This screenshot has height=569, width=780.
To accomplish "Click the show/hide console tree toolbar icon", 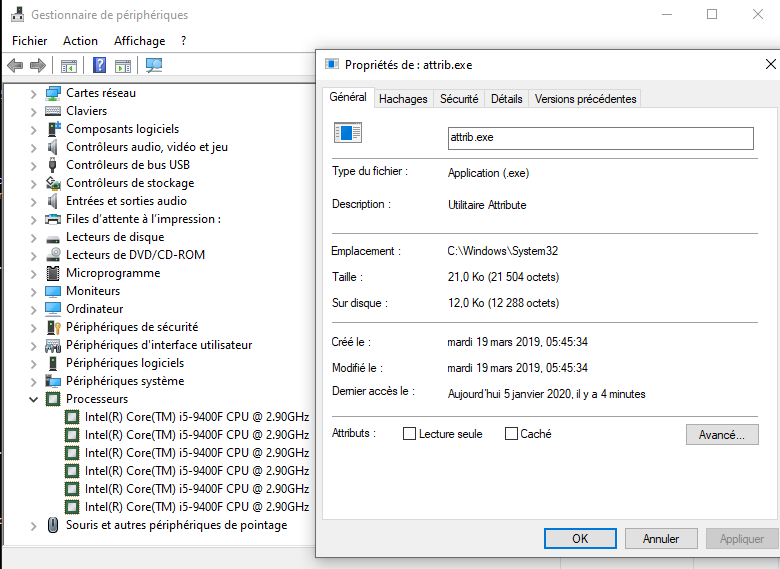I will (69, 66).
